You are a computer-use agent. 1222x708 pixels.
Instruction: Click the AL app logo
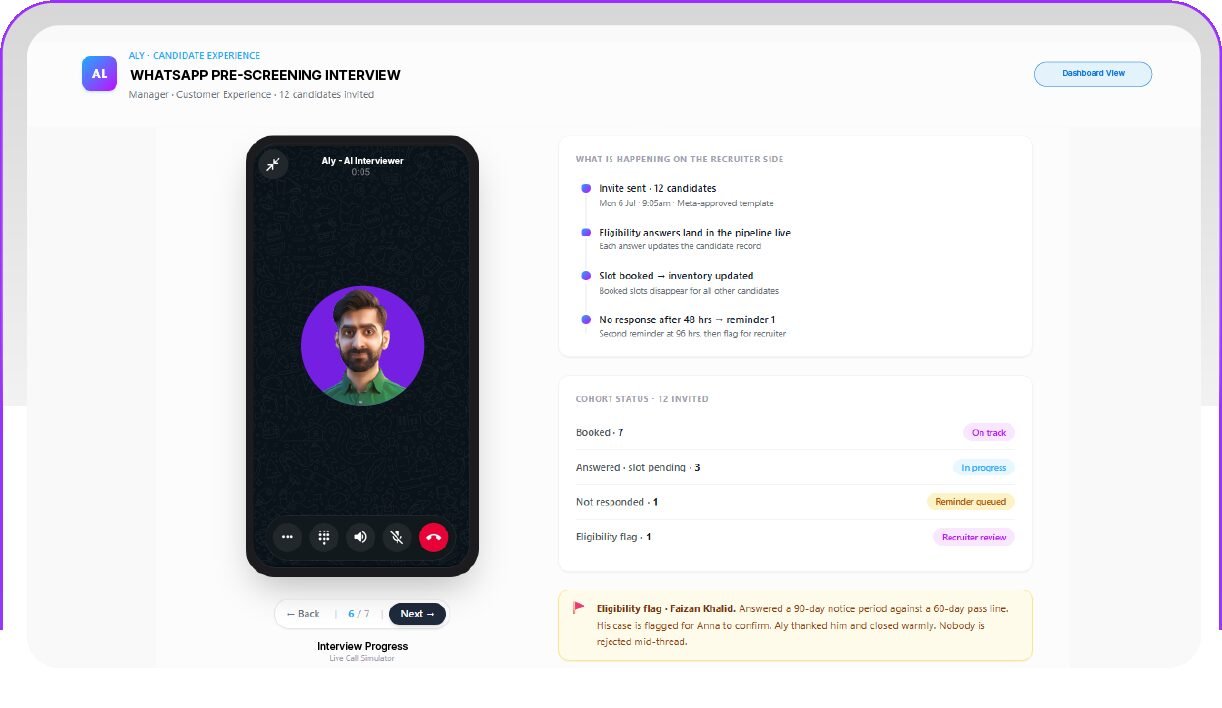click(99, 74)
